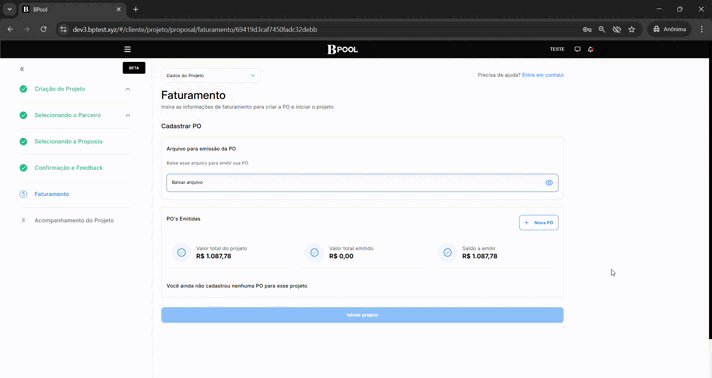
Task: Open browser three-dot menu
Action: pyautogui.click(x=702, y=29)
